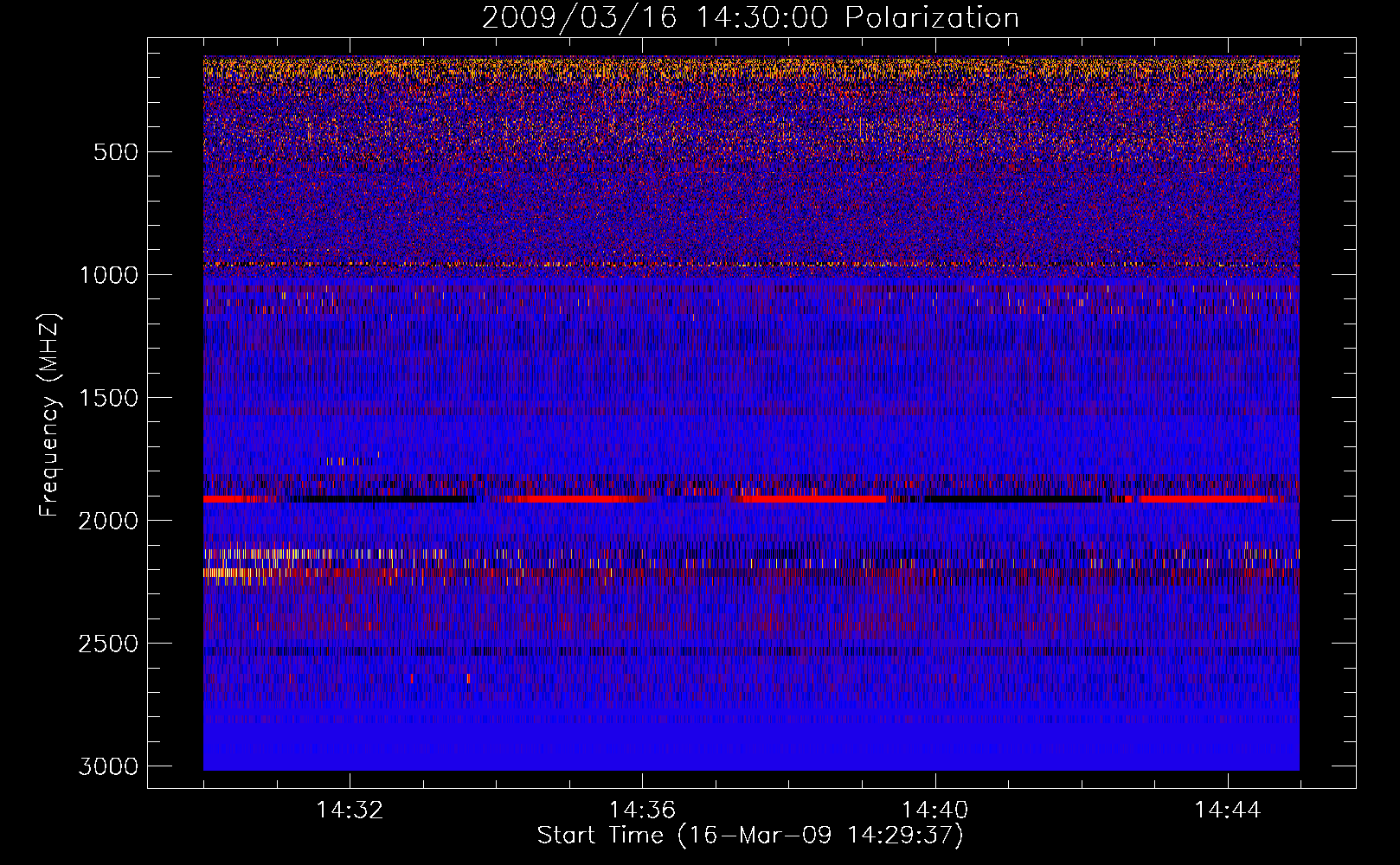Click the 'Start Time (16-Mar-09 14:29:37)' label

[750, 836]
